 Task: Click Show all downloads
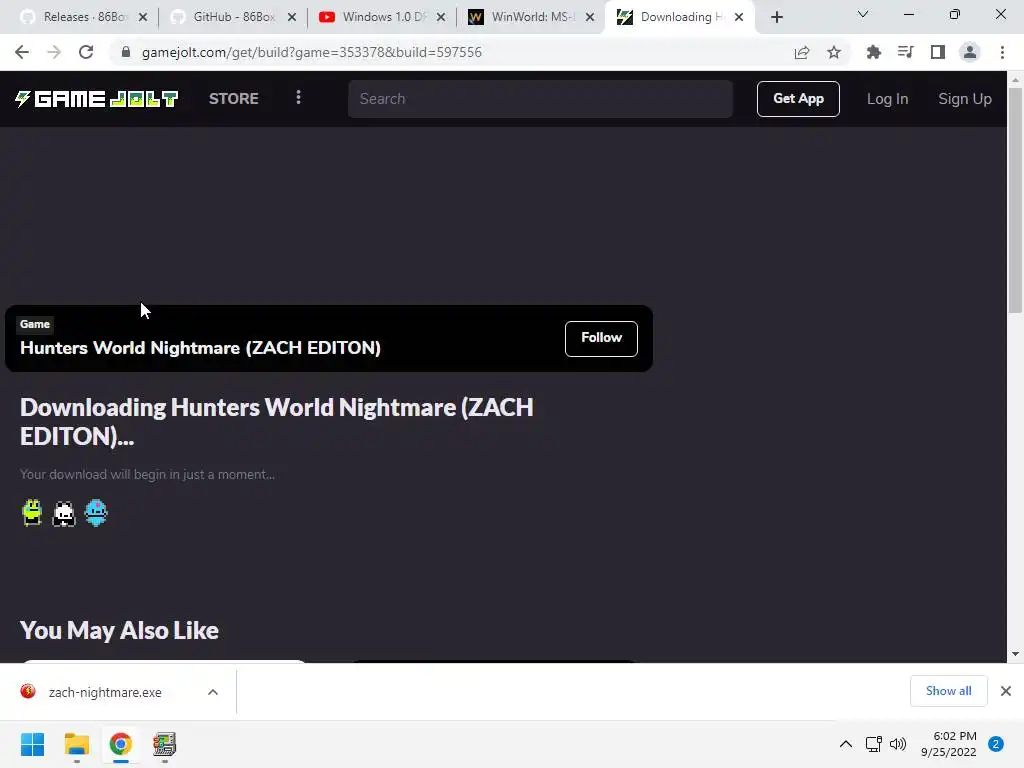pyautogui.click(x=948, y=691)
